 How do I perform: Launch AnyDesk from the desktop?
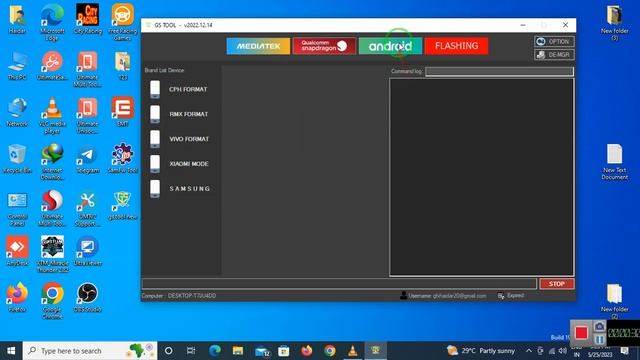[x=17, y=251]
